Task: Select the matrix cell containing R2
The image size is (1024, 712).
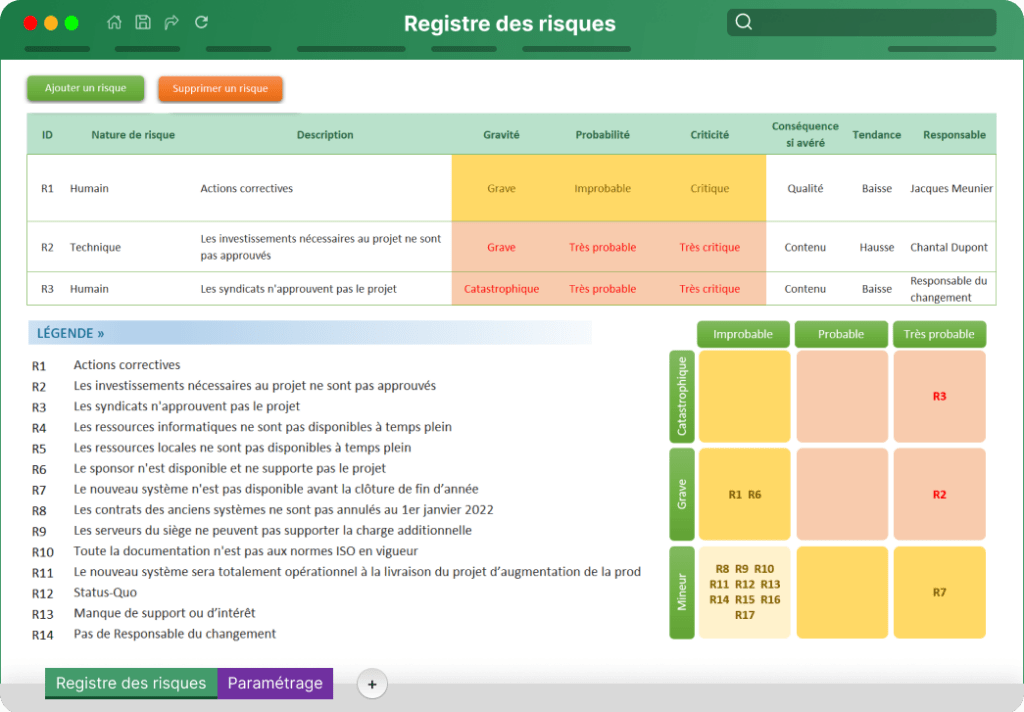Action: click(x=939, y=494)
